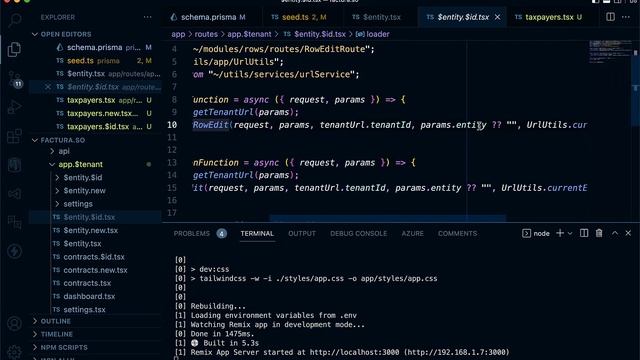Close $entity.$id.tsx in Open Editors list
640x360 pixels.
(48, 87)
